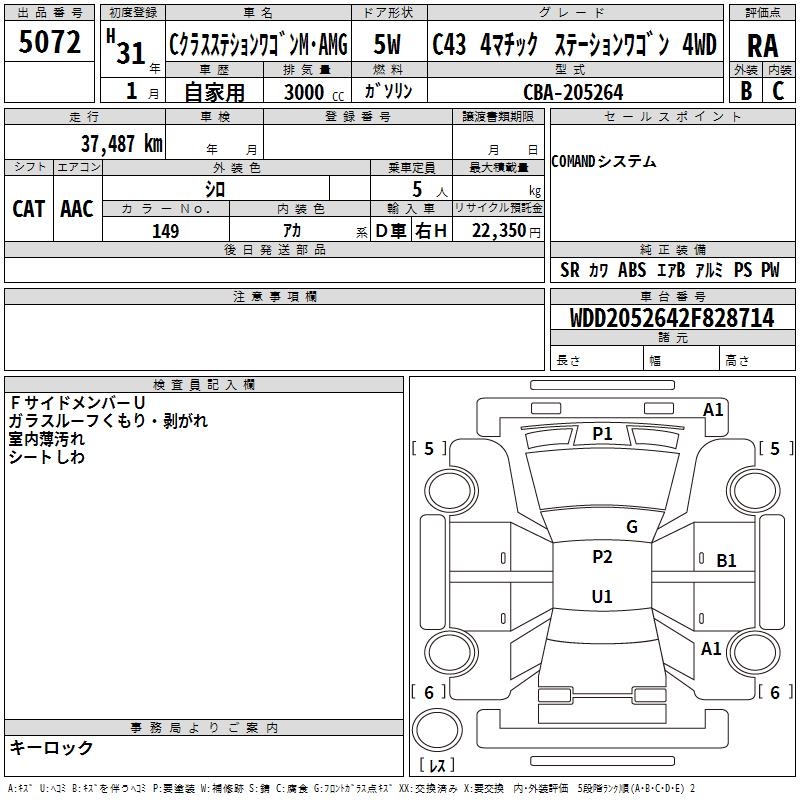Select the A1 mark on the rear fender
800x800 pixels.
coord(711,649)
